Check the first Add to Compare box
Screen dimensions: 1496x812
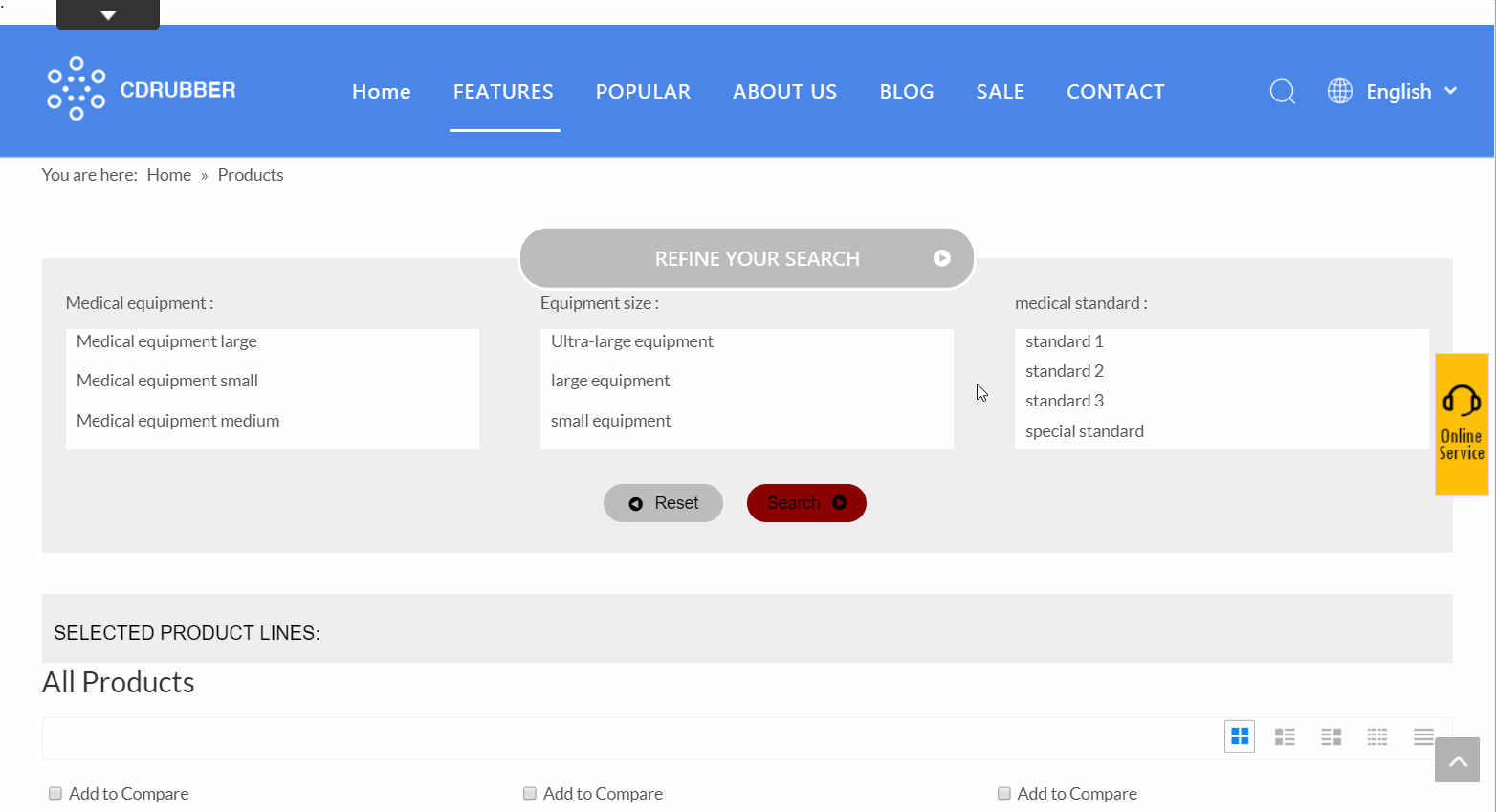point(55,794)
